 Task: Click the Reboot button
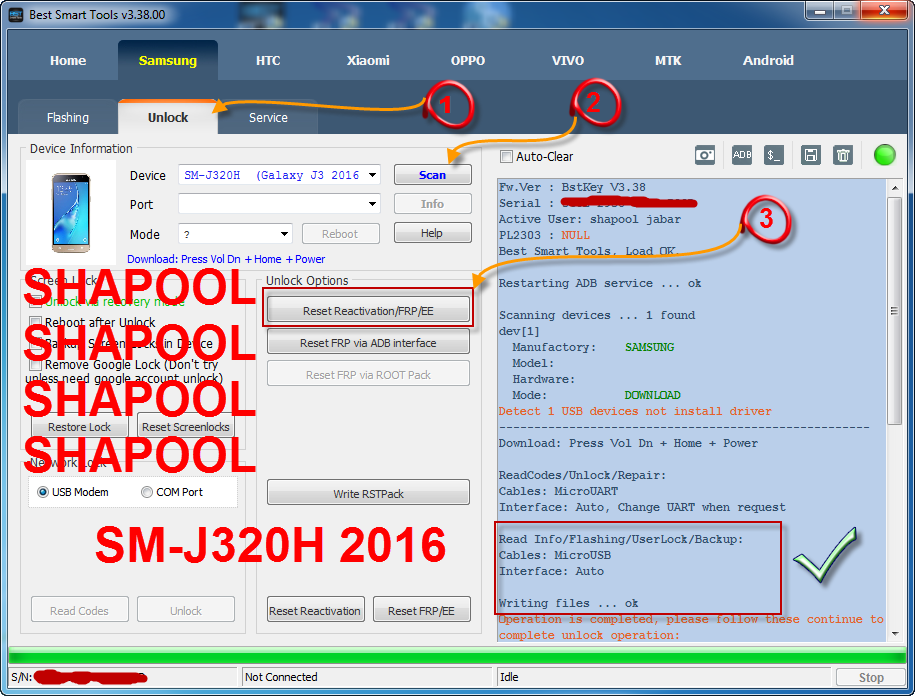tap(340, 233)
